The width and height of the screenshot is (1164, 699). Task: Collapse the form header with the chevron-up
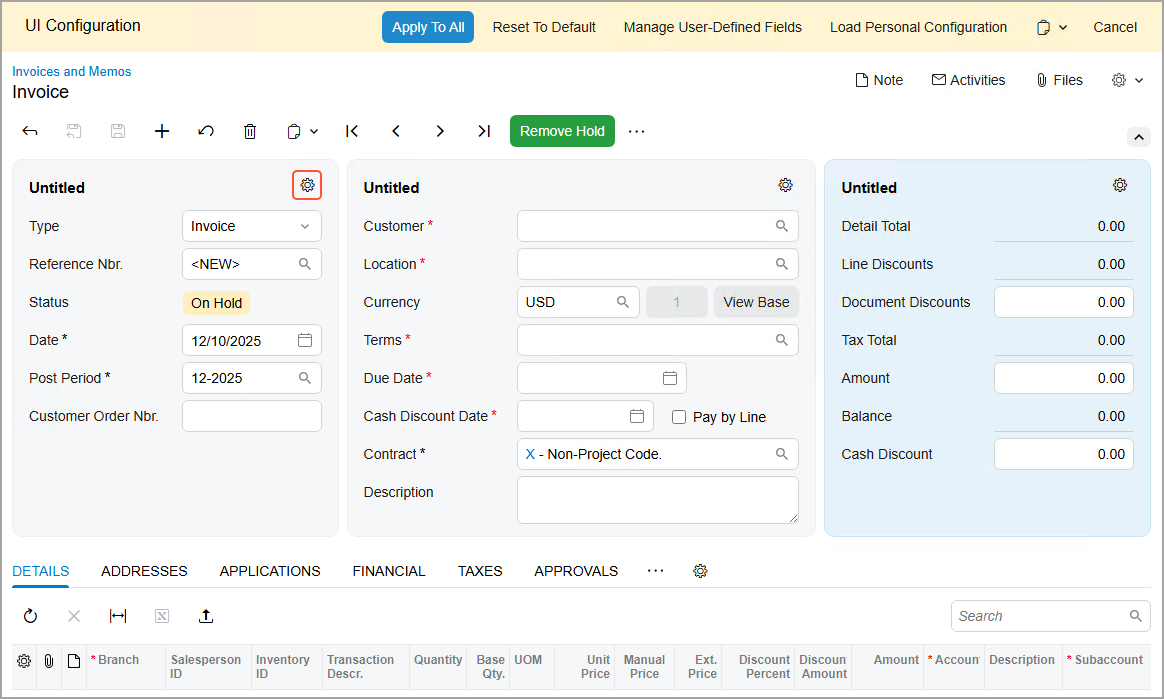1139,137
